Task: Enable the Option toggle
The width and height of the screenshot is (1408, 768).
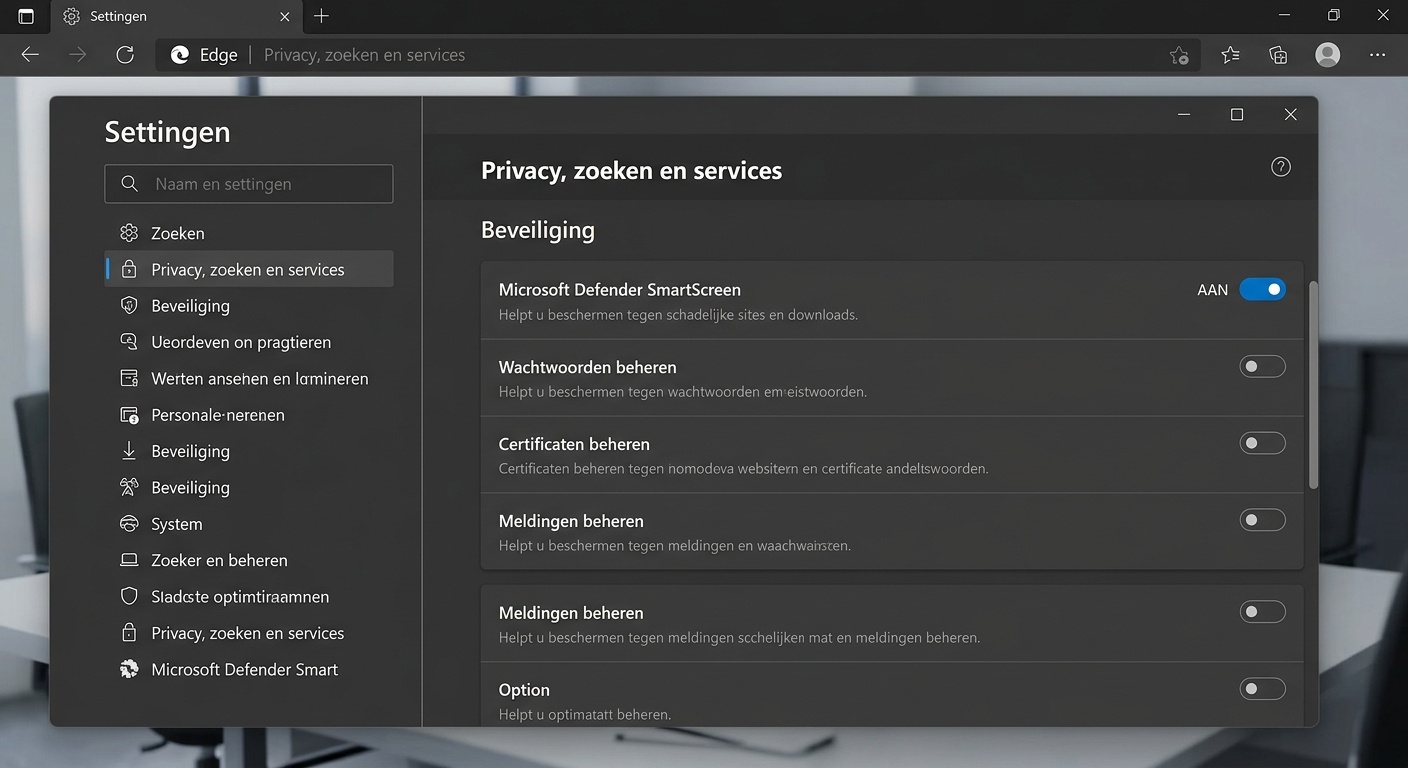Action: 1262,689
